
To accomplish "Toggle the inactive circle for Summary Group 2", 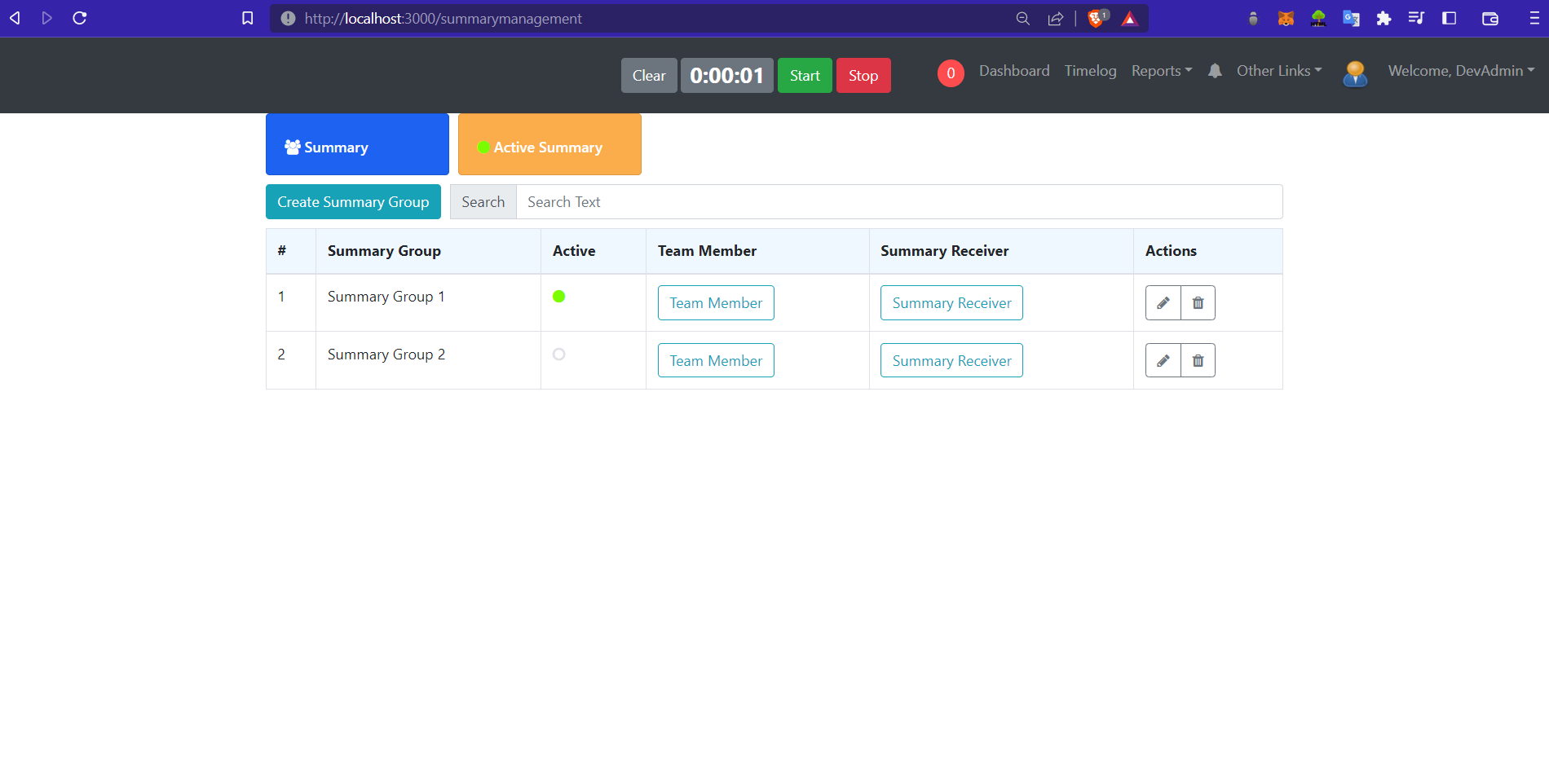I will point(558,354).
